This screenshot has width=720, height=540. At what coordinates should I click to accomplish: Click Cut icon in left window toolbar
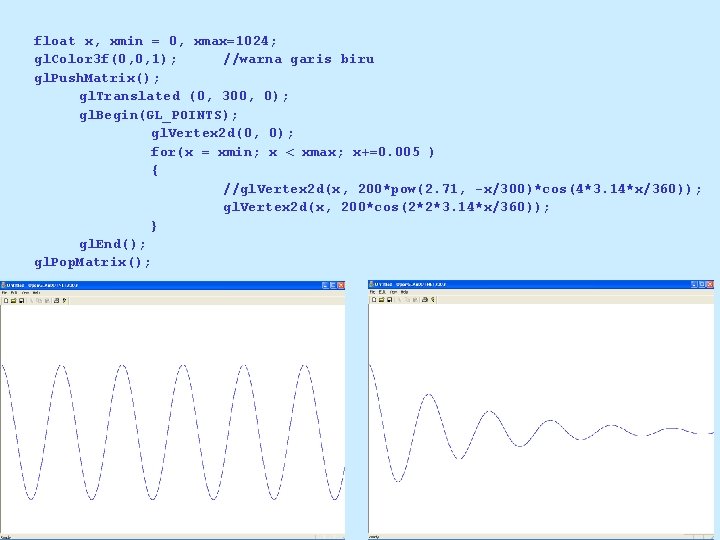click(31, 301)
